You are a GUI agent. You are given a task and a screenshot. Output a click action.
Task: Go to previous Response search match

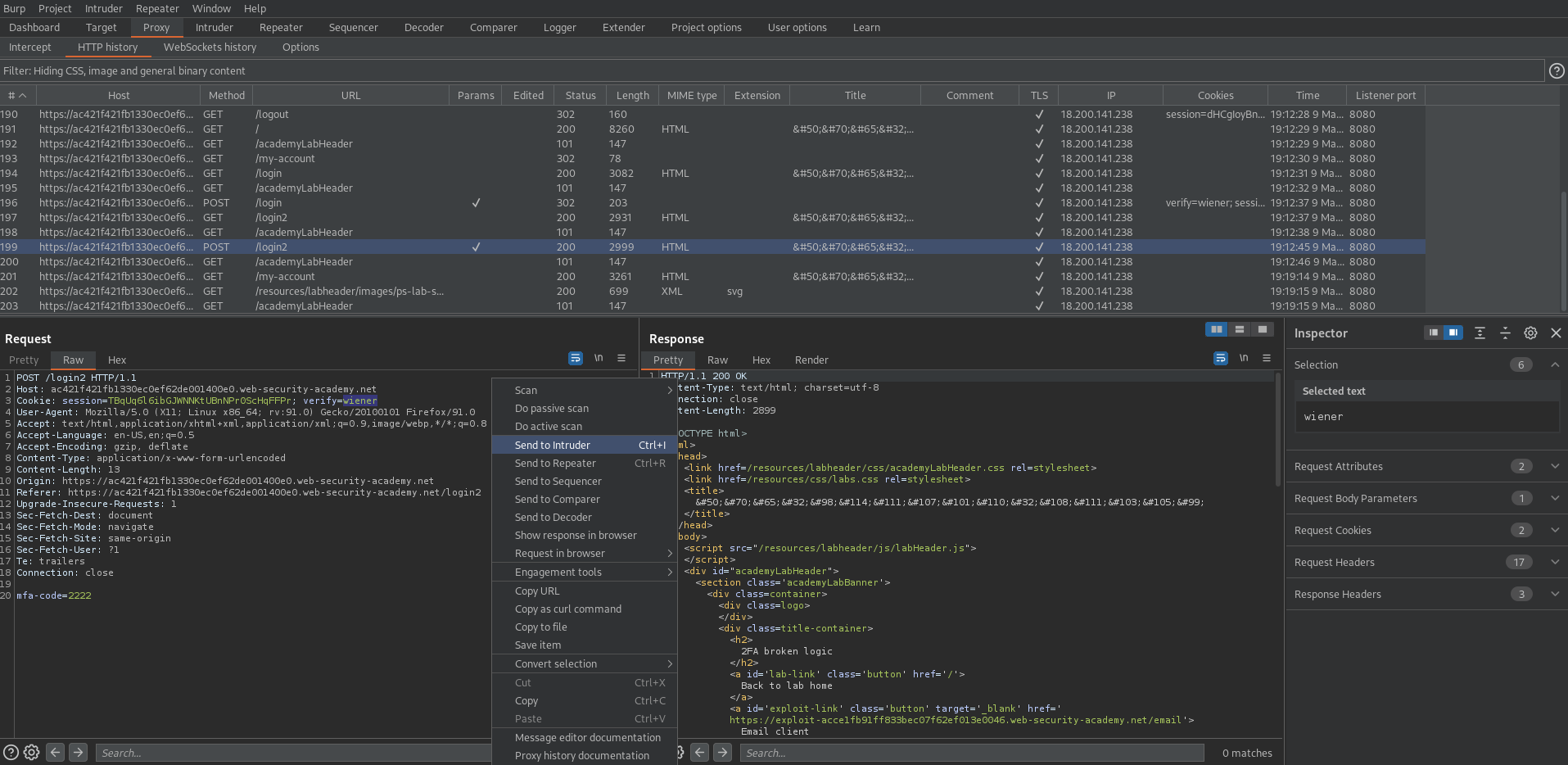tap(699, 752)
